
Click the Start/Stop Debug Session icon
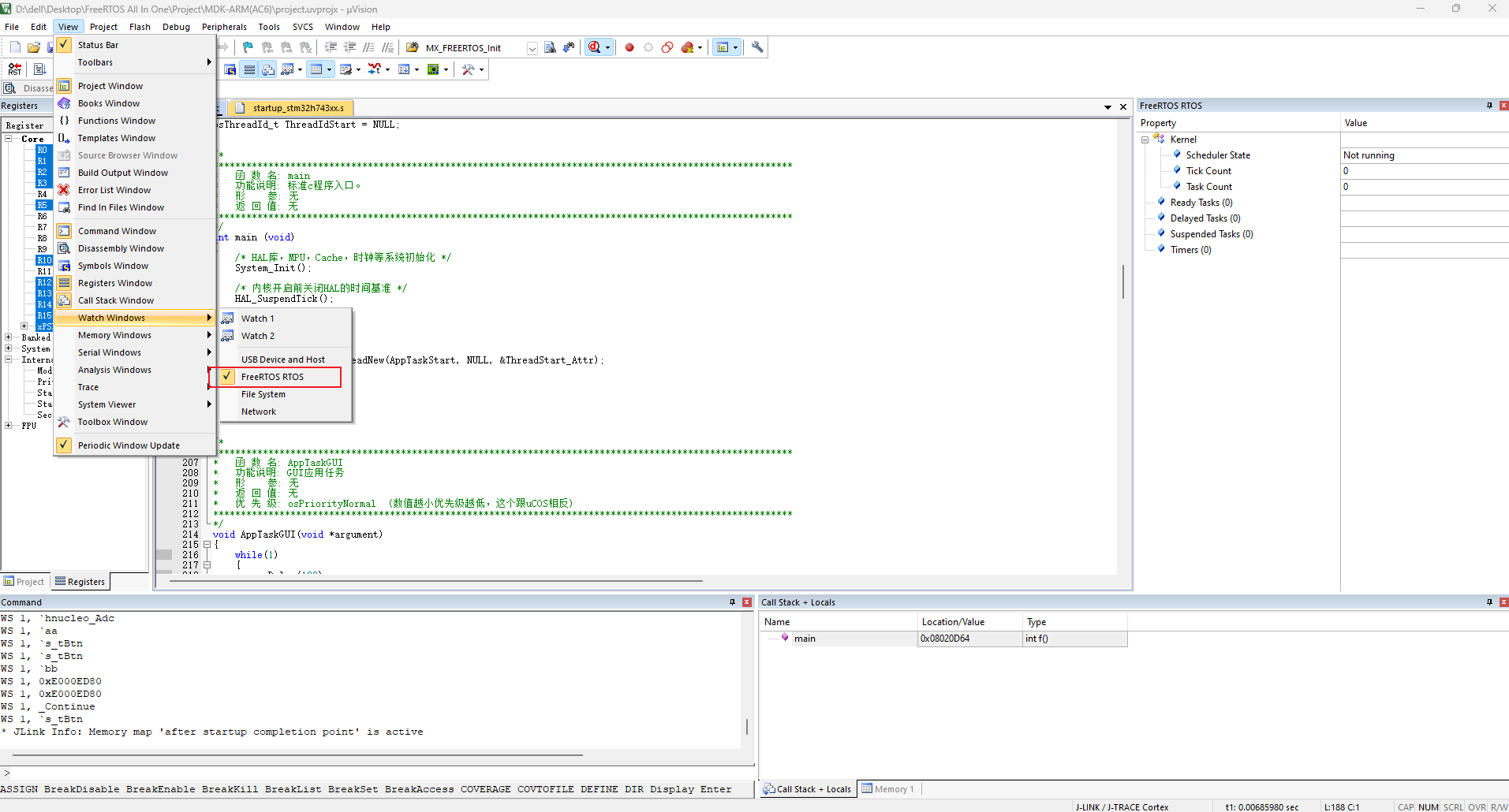[x=595, y=47]
